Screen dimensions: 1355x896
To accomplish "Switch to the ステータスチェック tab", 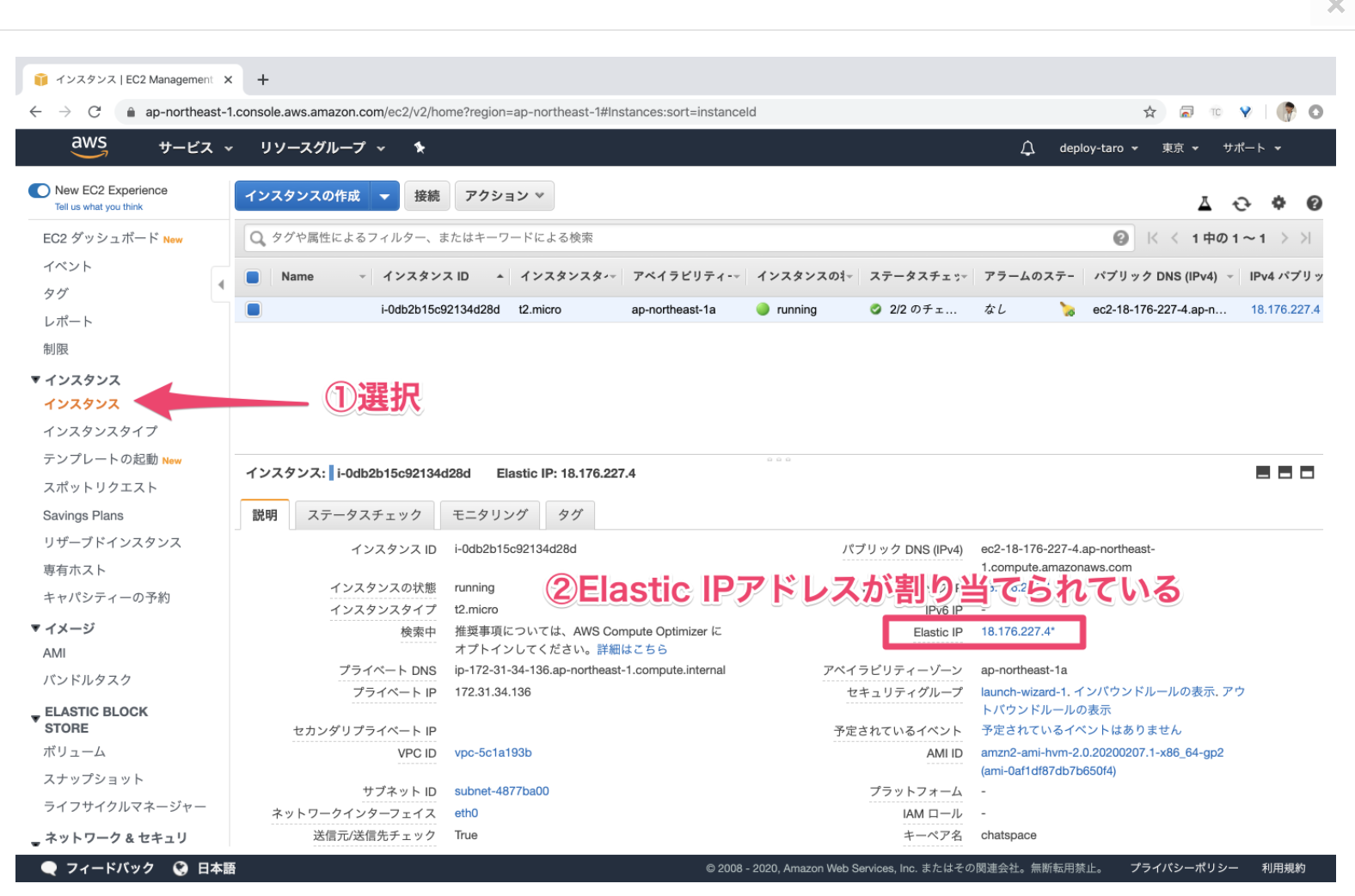I will click(365, 515).
